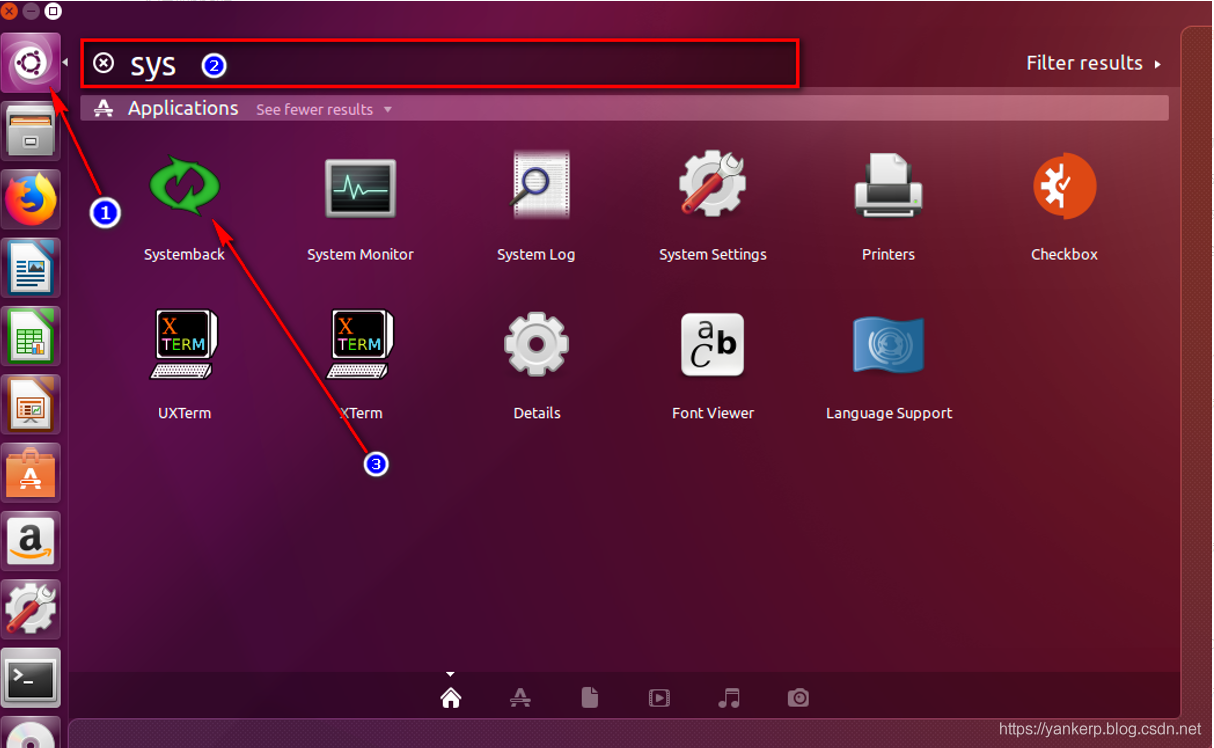The height and width of the screenshot is (748, 1214).
Task: Launch XTerm terminal
Action: coord(360,344)
